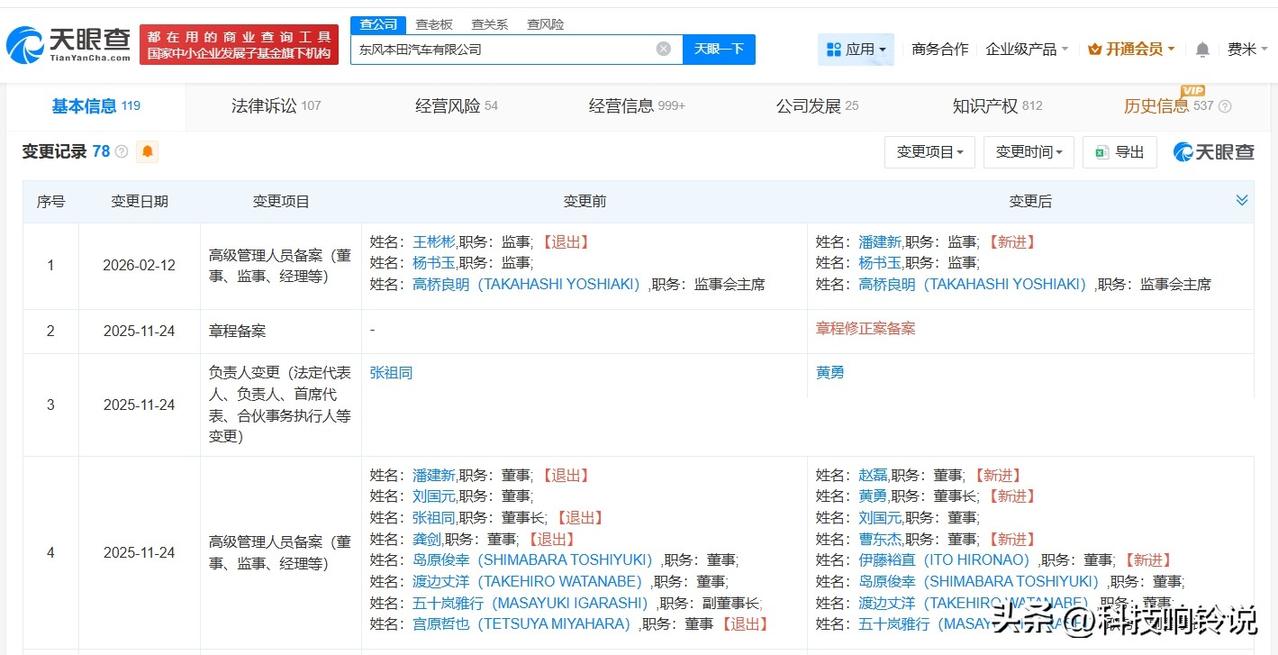Click the date 2026-02-12 in row 1
The height and width of the screenshot is (655, 1278).
coord(139,265)
